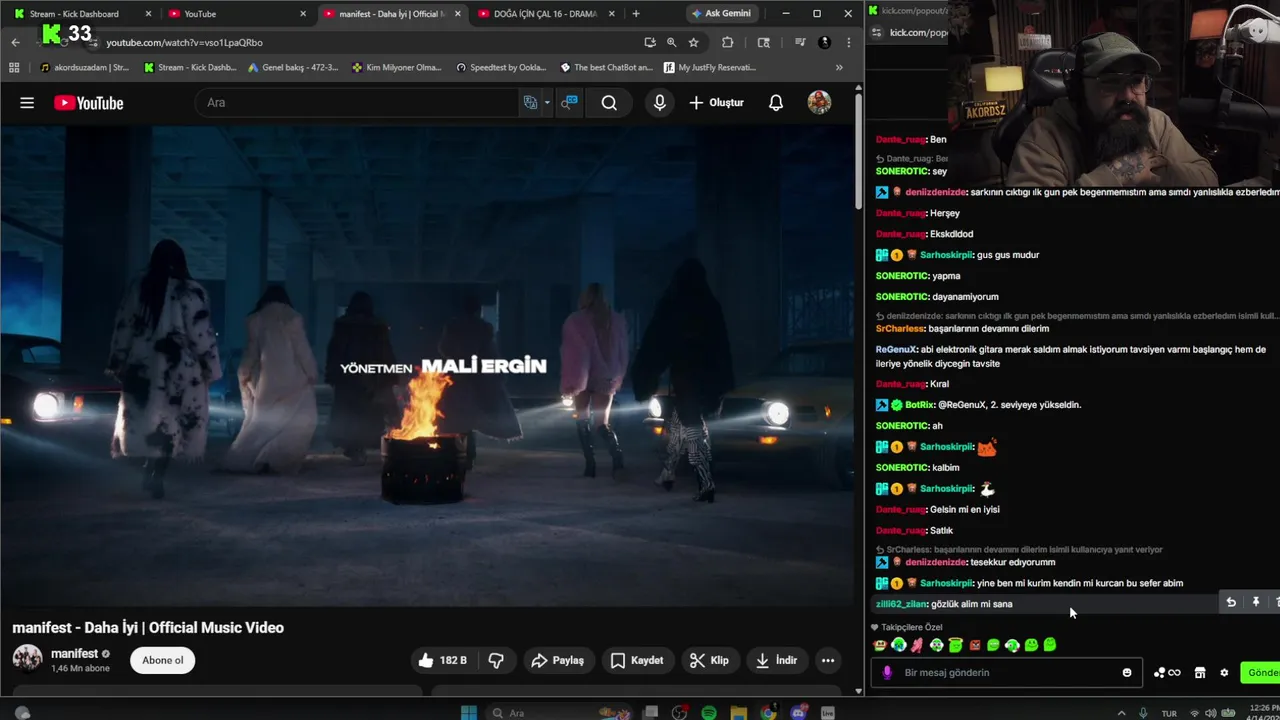Image resolution: width=1280 pixels, height=720 pixels.
Task: Open manifest channel name link
Action: (74, 653)
